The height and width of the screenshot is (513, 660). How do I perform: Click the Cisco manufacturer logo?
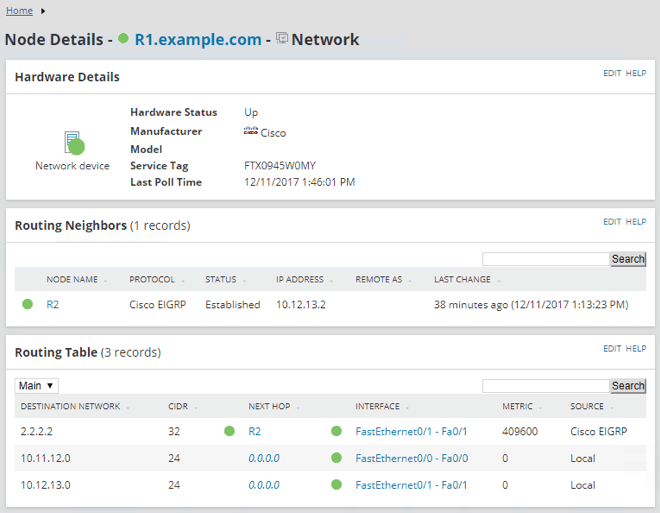coord(250,131)
